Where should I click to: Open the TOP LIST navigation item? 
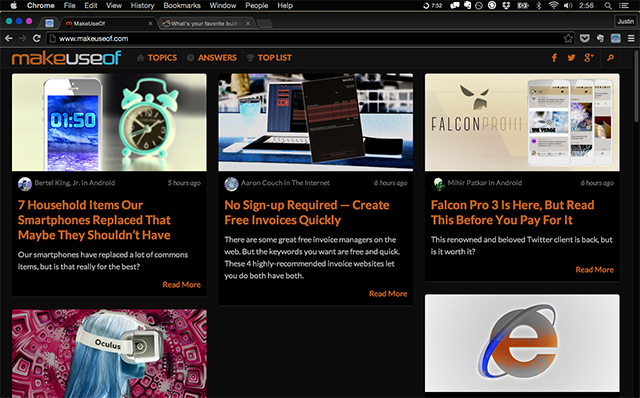click(x=269, y=58)
